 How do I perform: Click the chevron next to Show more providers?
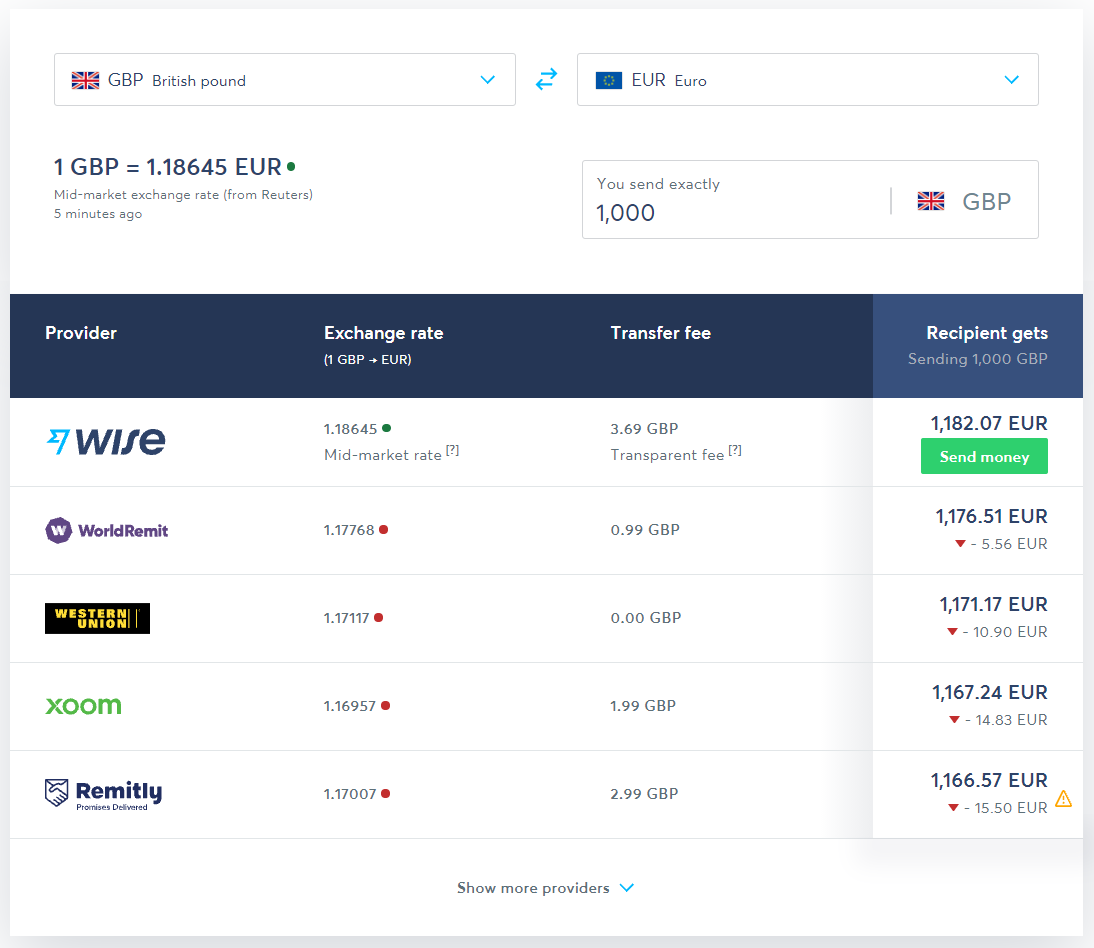point(627,887)
